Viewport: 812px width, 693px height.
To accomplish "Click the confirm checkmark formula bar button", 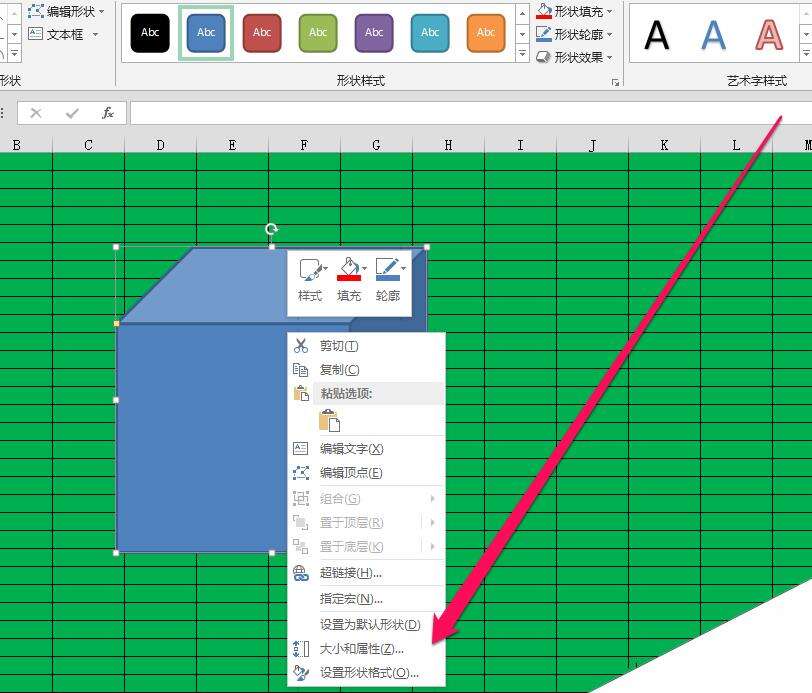I will tap(72, 113).
